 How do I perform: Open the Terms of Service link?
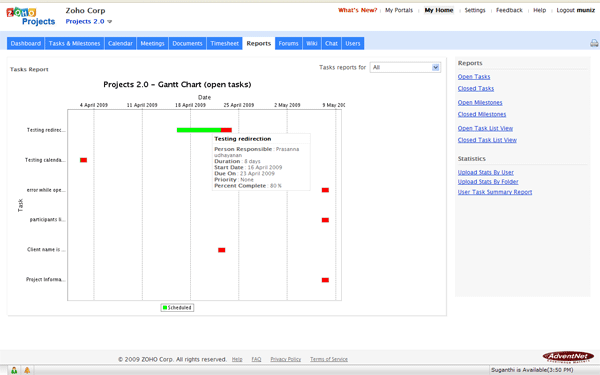(x=329, y=359)
